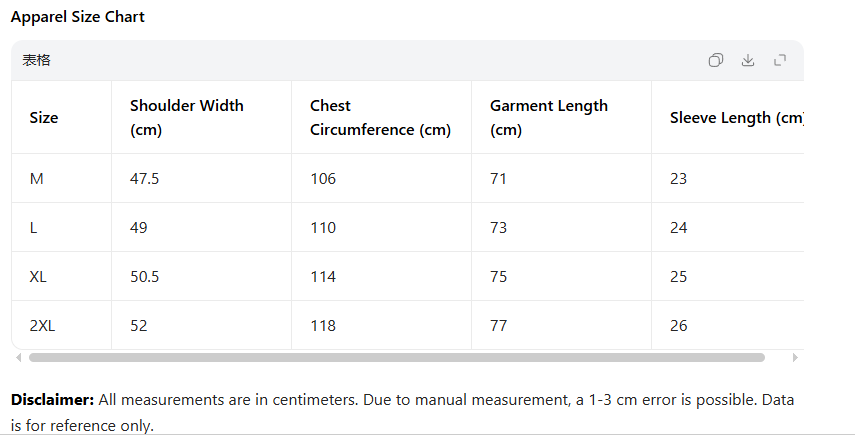Click chest value 110 for L
This screenshot has height=439, width=855.
(323, 227)
